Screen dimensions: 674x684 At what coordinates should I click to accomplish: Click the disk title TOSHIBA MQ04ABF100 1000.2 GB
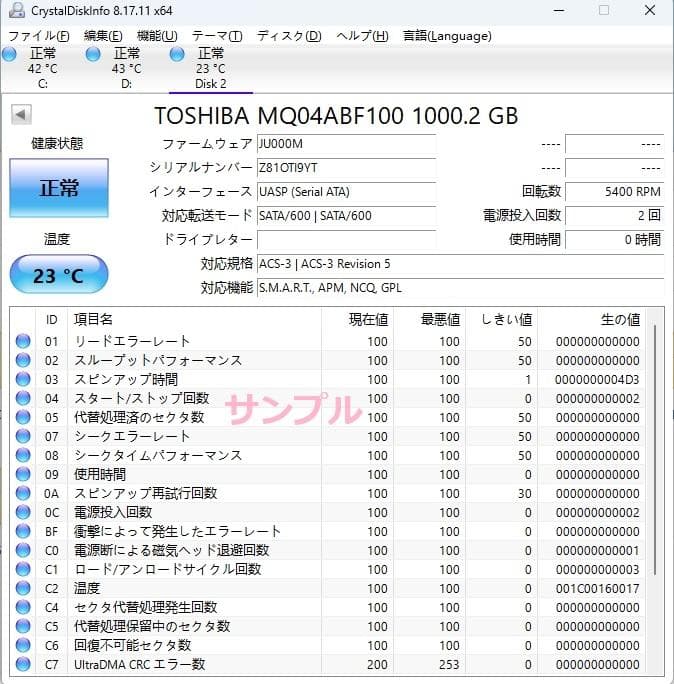[336, 116]
